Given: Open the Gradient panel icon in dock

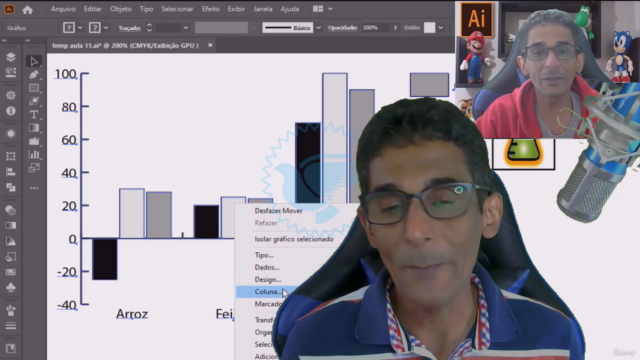Looking at the screenshot, I should tap(11, 225).
